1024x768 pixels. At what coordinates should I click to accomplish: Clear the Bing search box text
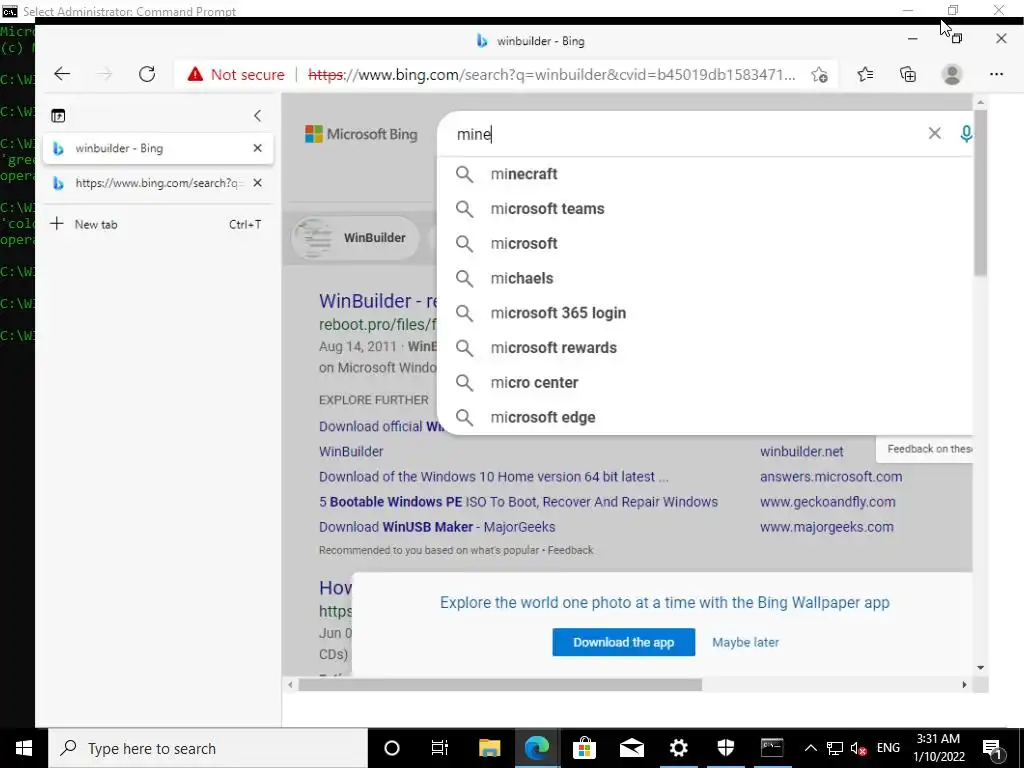coord(935,133)
